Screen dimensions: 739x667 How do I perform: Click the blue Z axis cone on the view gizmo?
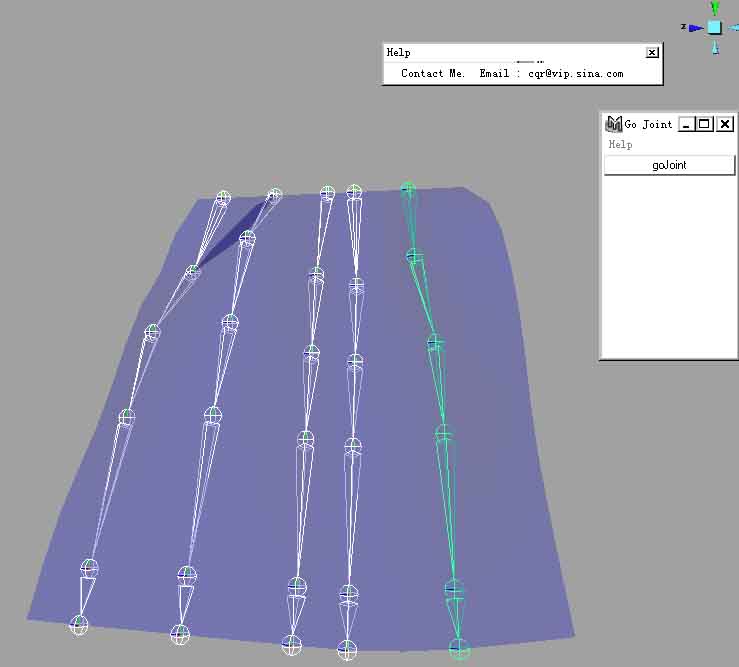(x=694, y=28)
